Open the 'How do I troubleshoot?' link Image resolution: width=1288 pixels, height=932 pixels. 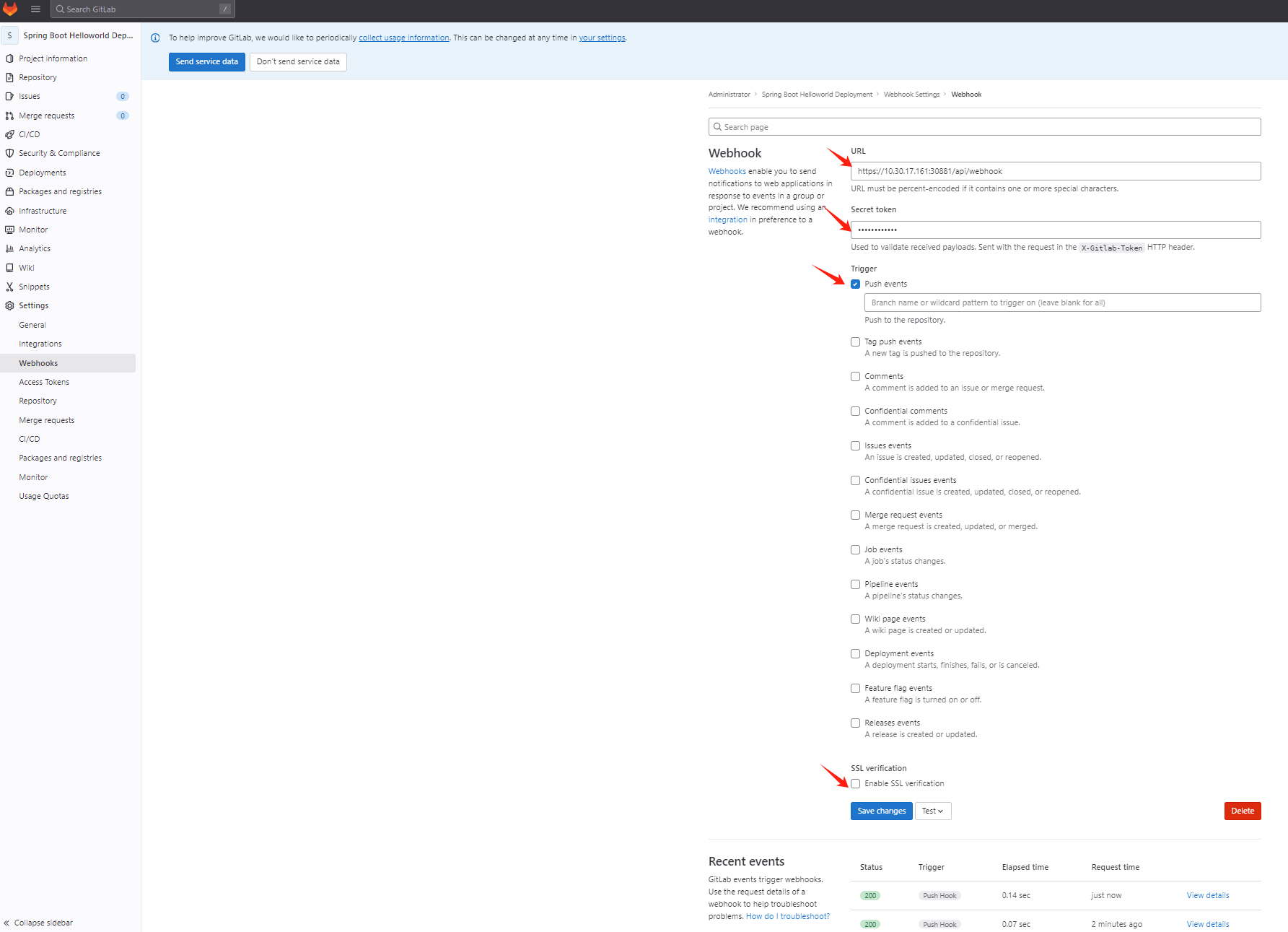pyautogui.click(x=787, y=916)
